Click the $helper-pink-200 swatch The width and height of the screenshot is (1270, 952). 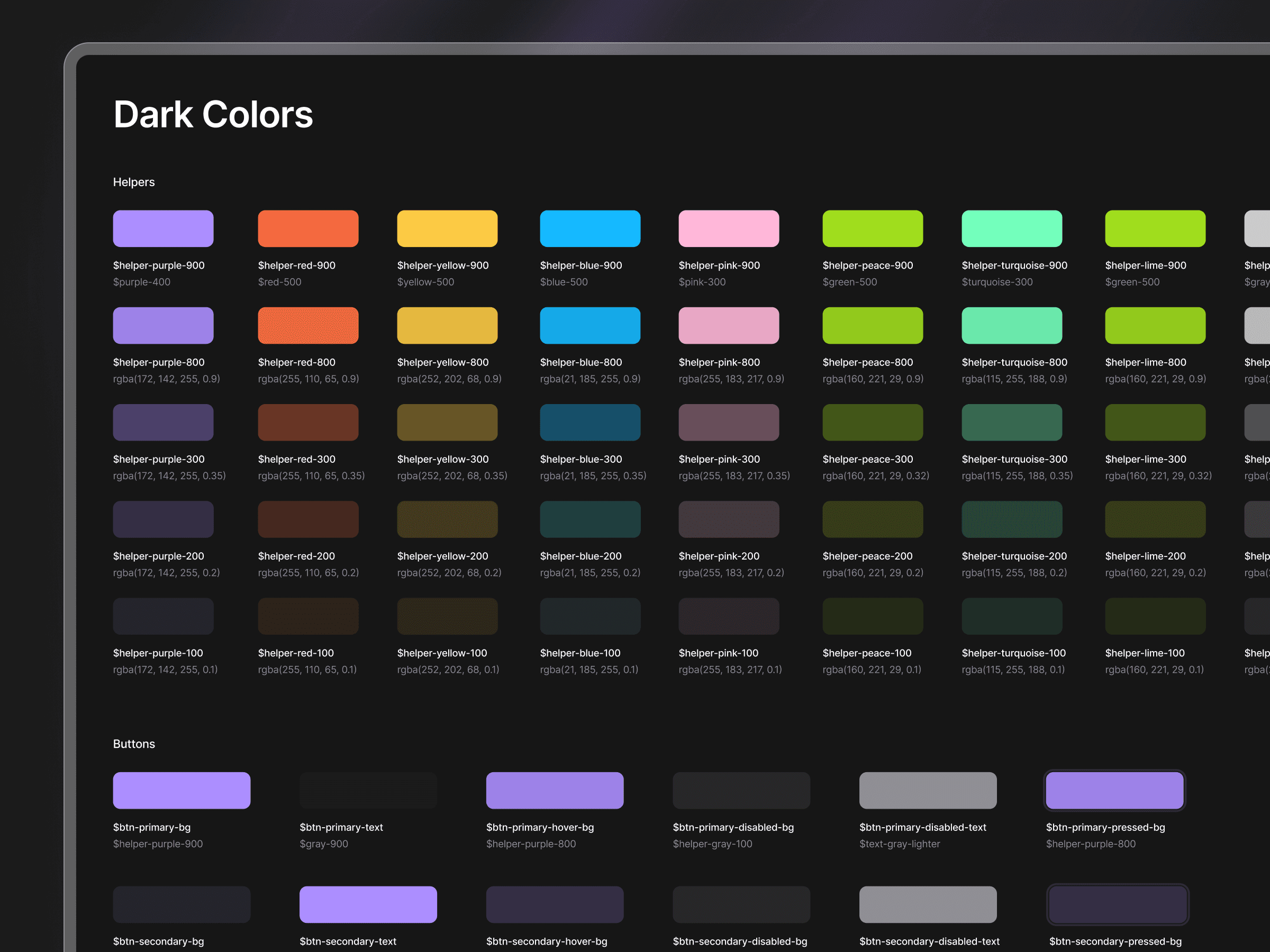pos(729,519)
